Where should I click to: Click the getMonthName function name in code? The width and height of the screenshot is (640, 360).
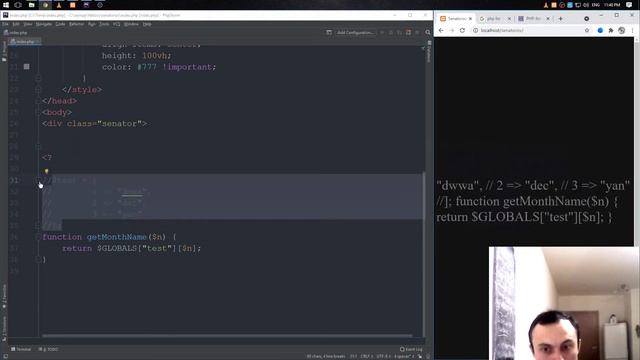116,237
